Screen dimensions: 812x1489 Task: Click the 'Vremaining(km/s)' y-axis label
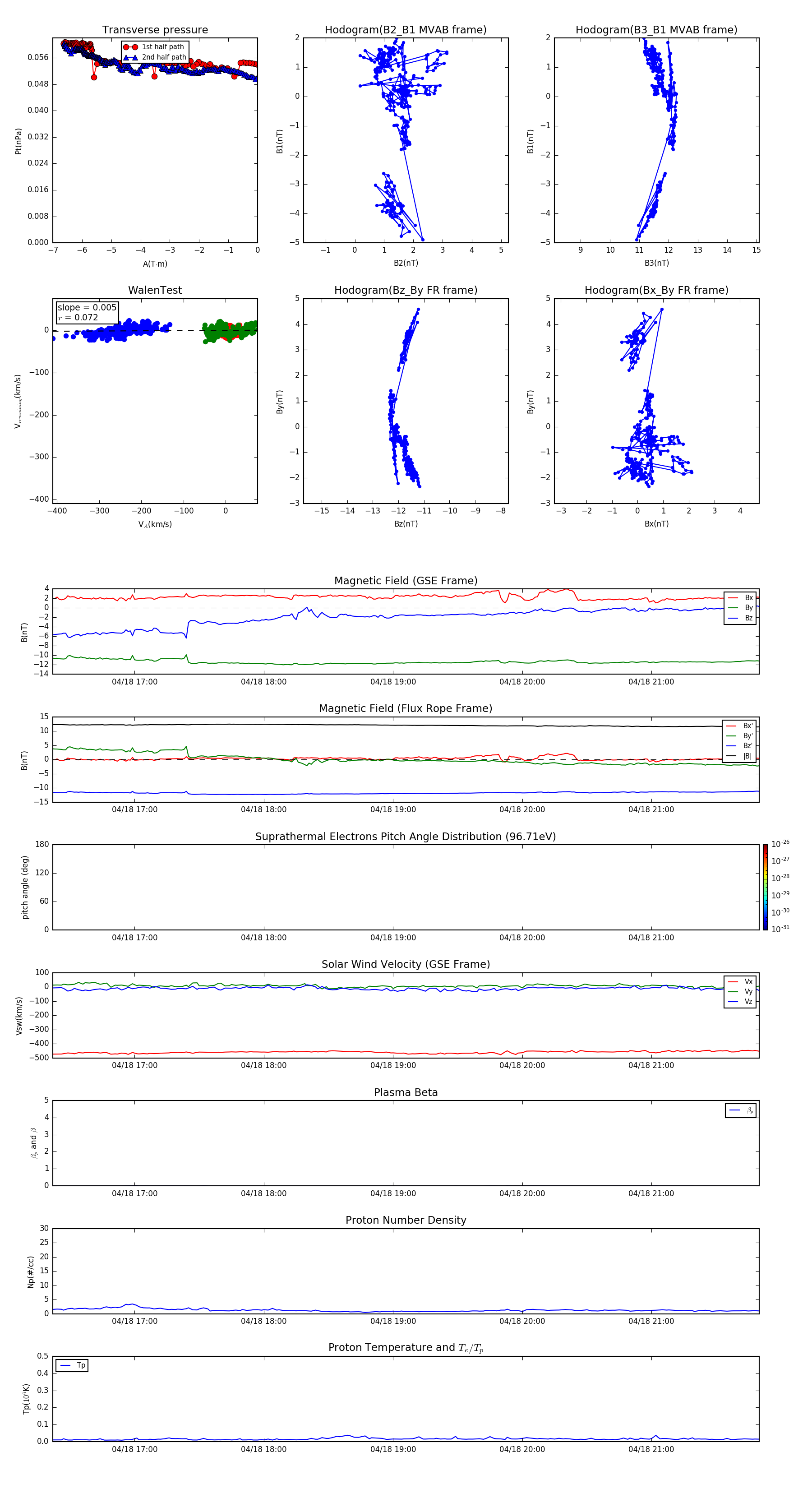[18, 401]
